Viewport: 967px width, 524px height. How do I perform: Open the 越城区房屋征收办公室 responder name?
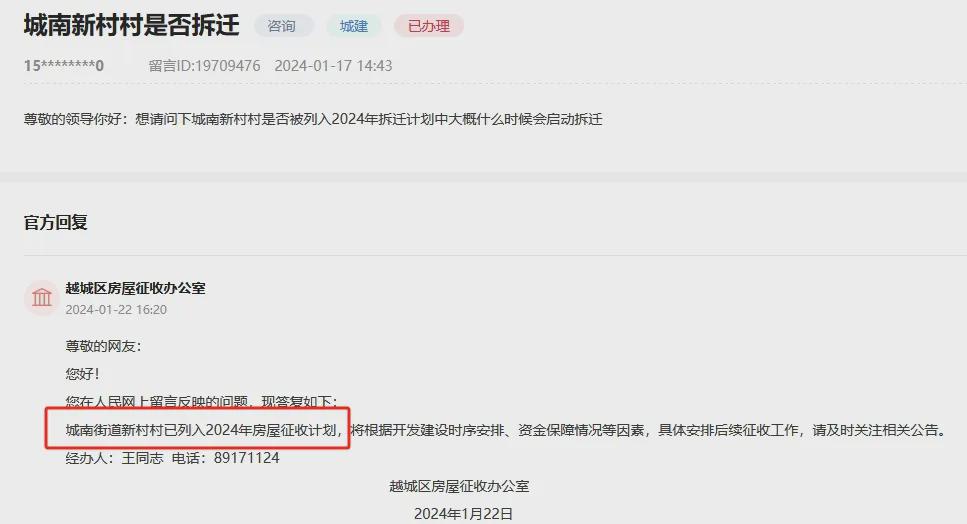pyautogui.click(x=136, y=288)
